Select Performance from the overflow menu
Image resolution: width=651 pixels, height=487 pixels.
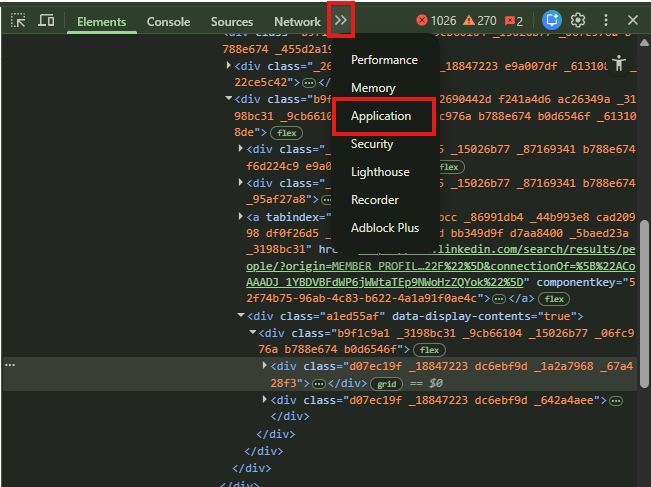[384, 60]
